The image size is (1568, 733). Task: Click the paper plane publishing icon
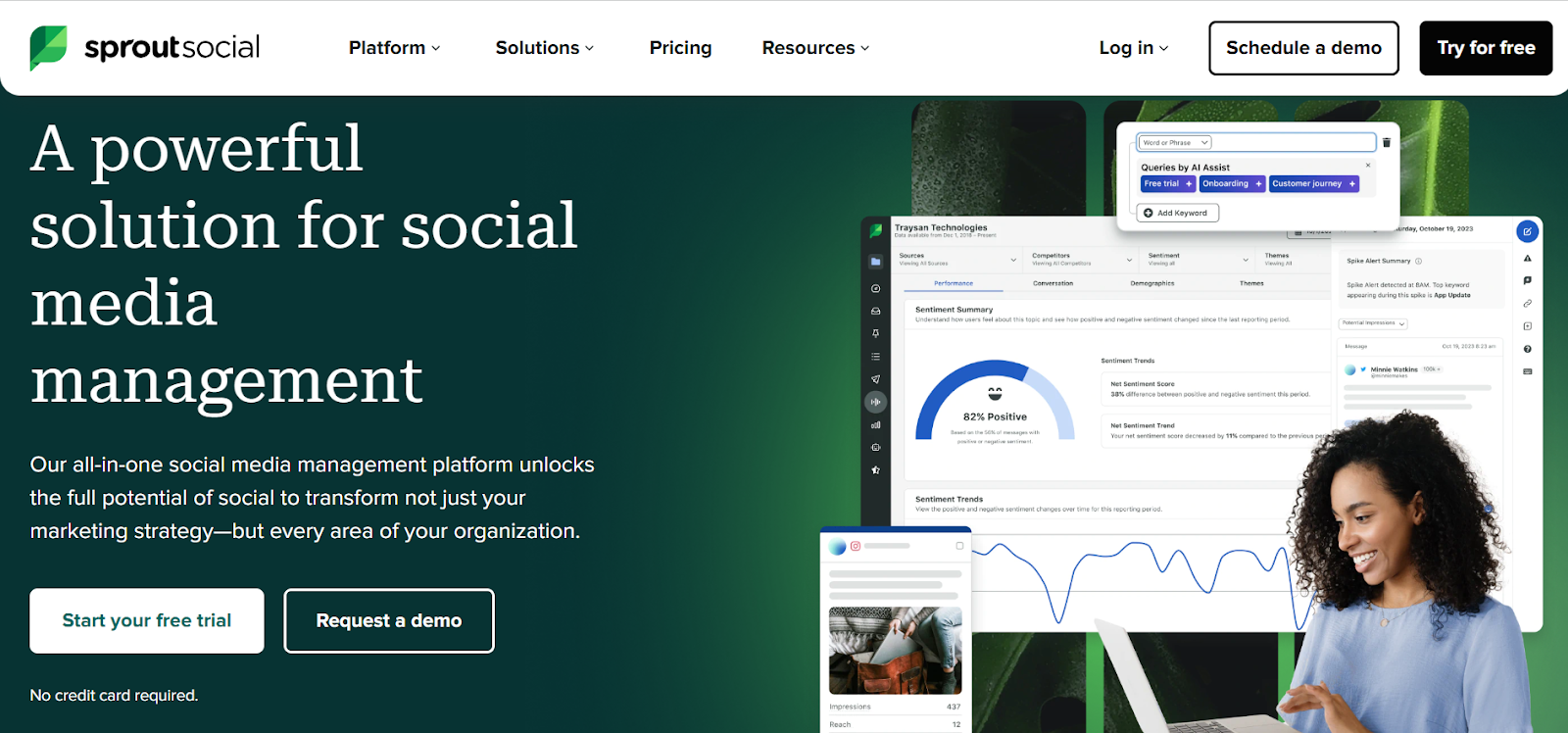point(876,379)
